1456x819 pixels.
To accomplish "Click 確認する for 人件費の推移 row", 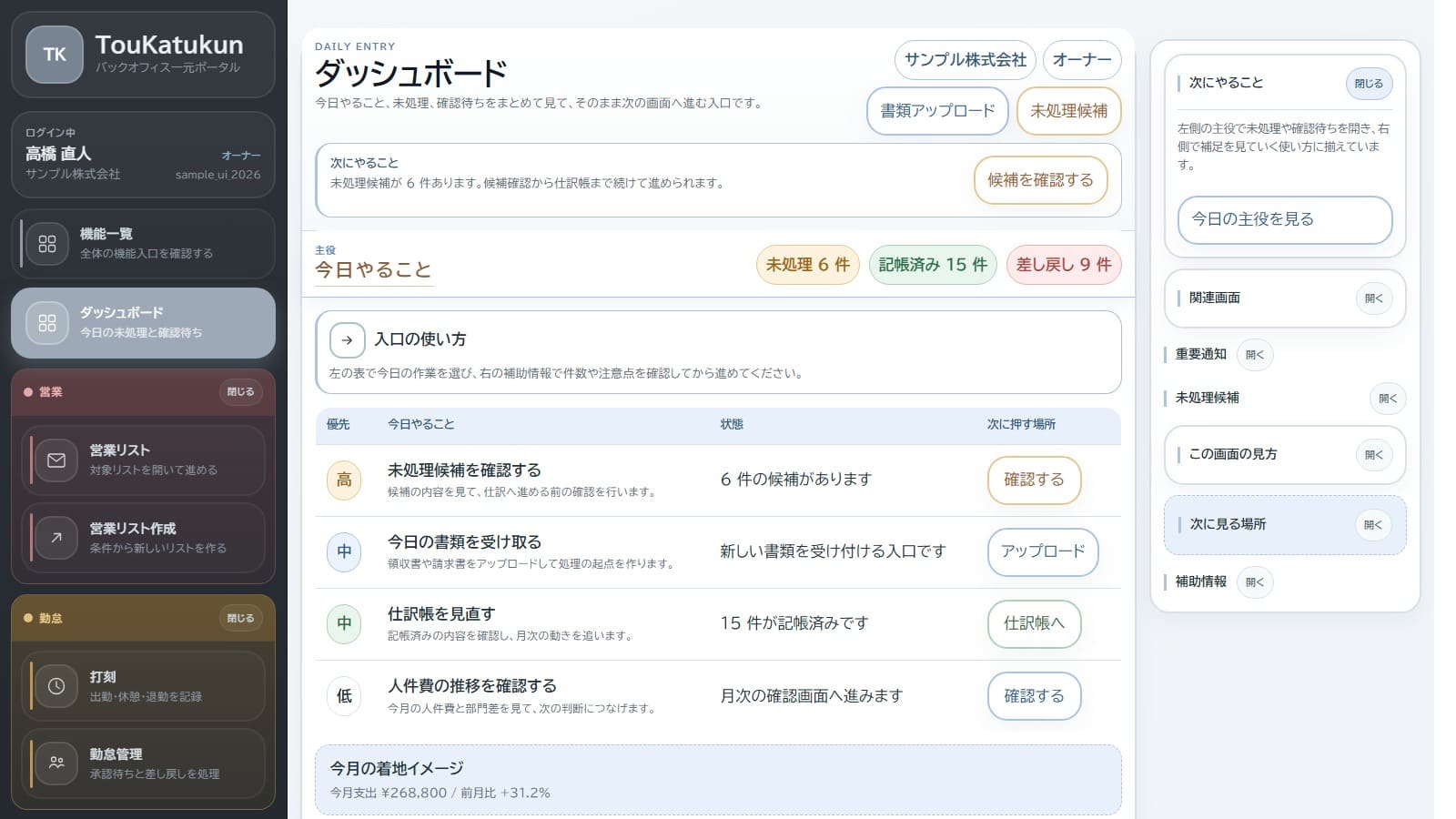I will point(1034,696).
